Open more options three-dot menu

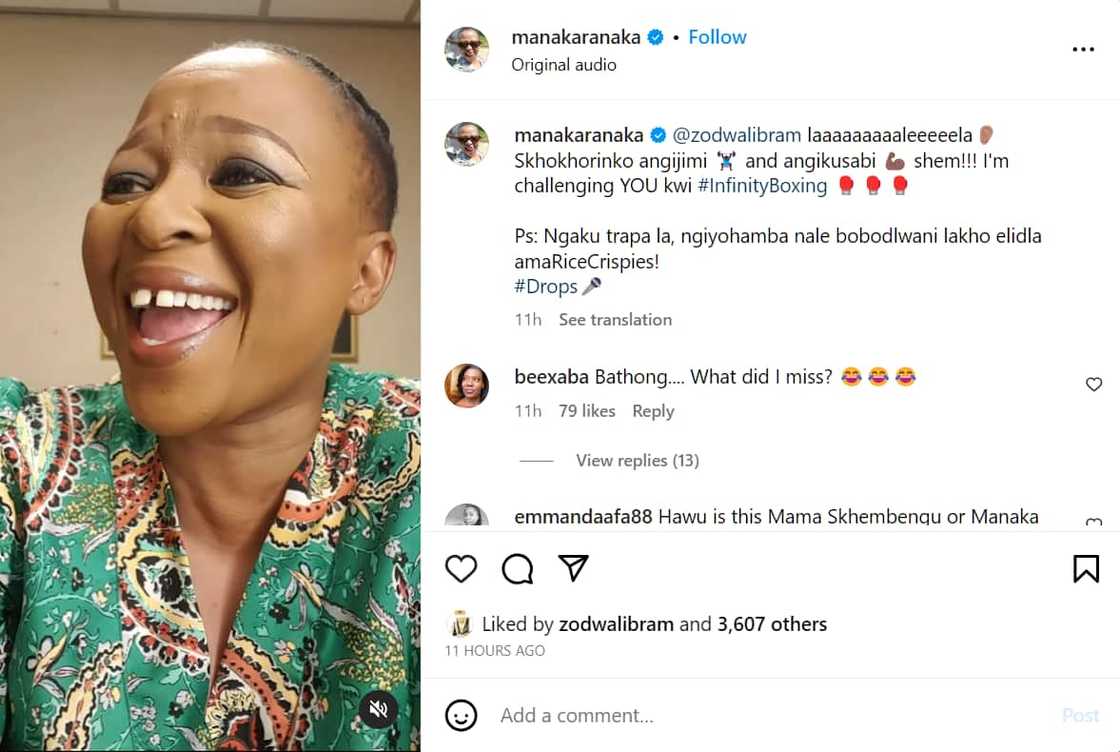click(1083, 50)
